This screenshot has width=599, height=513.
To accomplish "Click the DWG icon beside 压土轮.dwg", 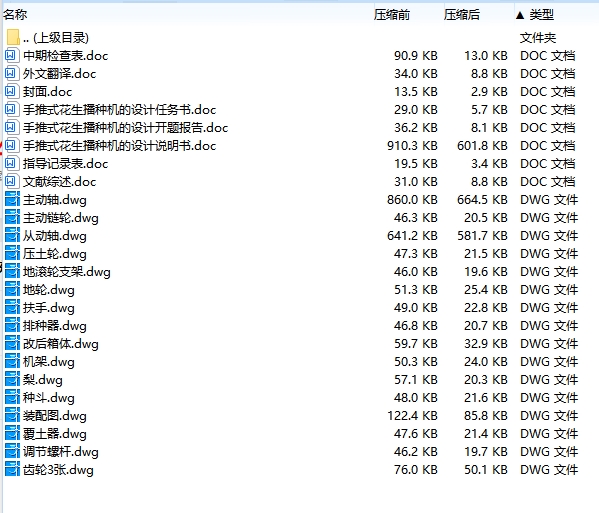I will pos(12,253).
